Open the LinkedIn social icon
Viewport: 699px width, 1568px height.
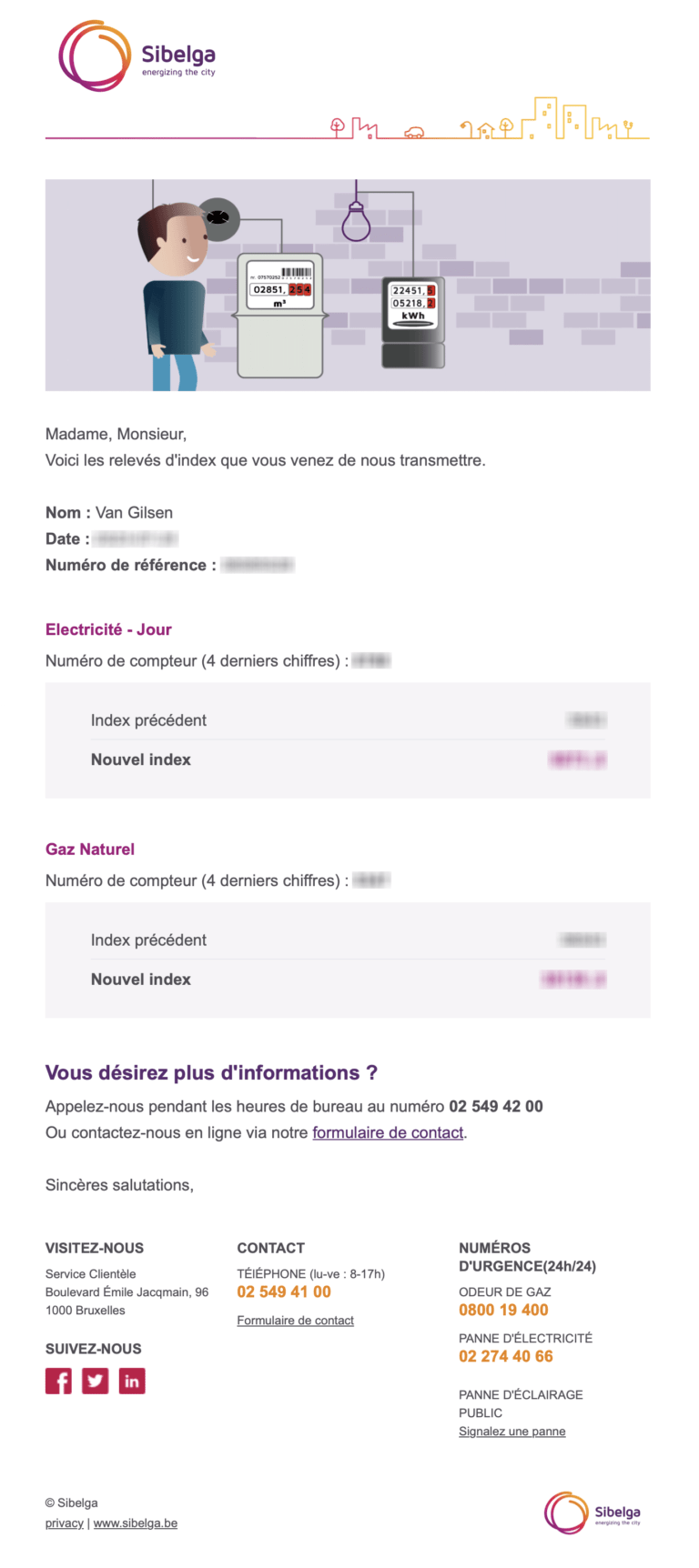[x=132, y=1381]
